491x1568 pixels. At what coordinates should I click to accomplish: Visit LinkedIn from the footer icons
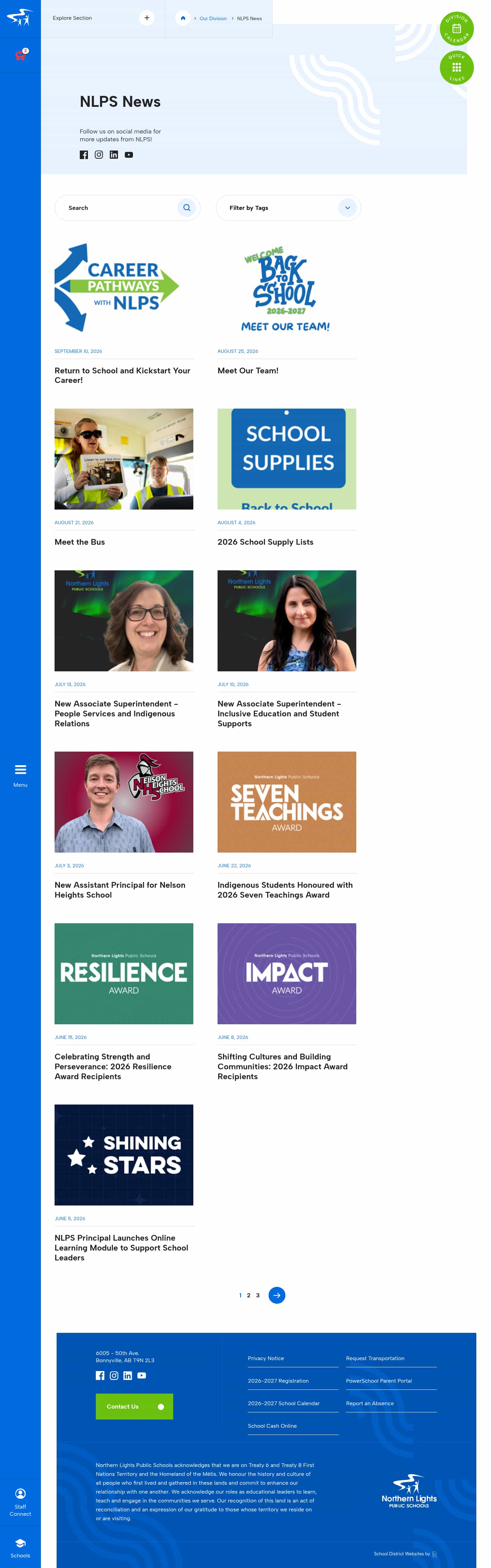click(128, 1375)
